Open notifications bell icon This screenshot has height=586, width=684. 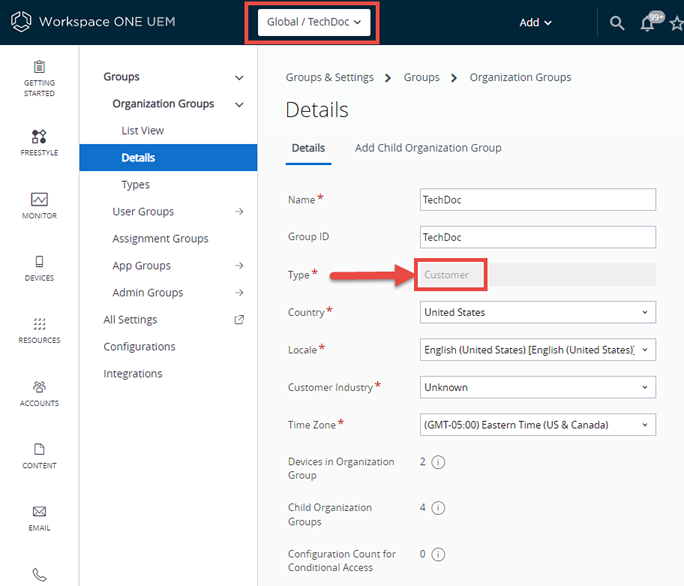(647, 24)
